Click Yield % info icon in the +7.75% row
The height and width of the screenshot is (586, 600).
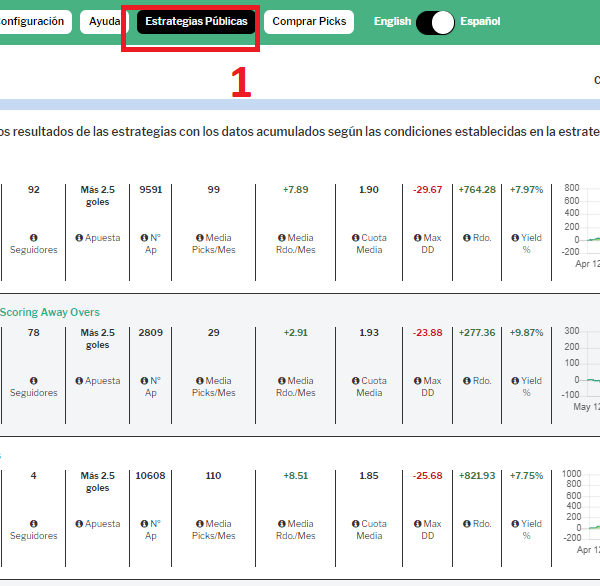coord(515,524)
